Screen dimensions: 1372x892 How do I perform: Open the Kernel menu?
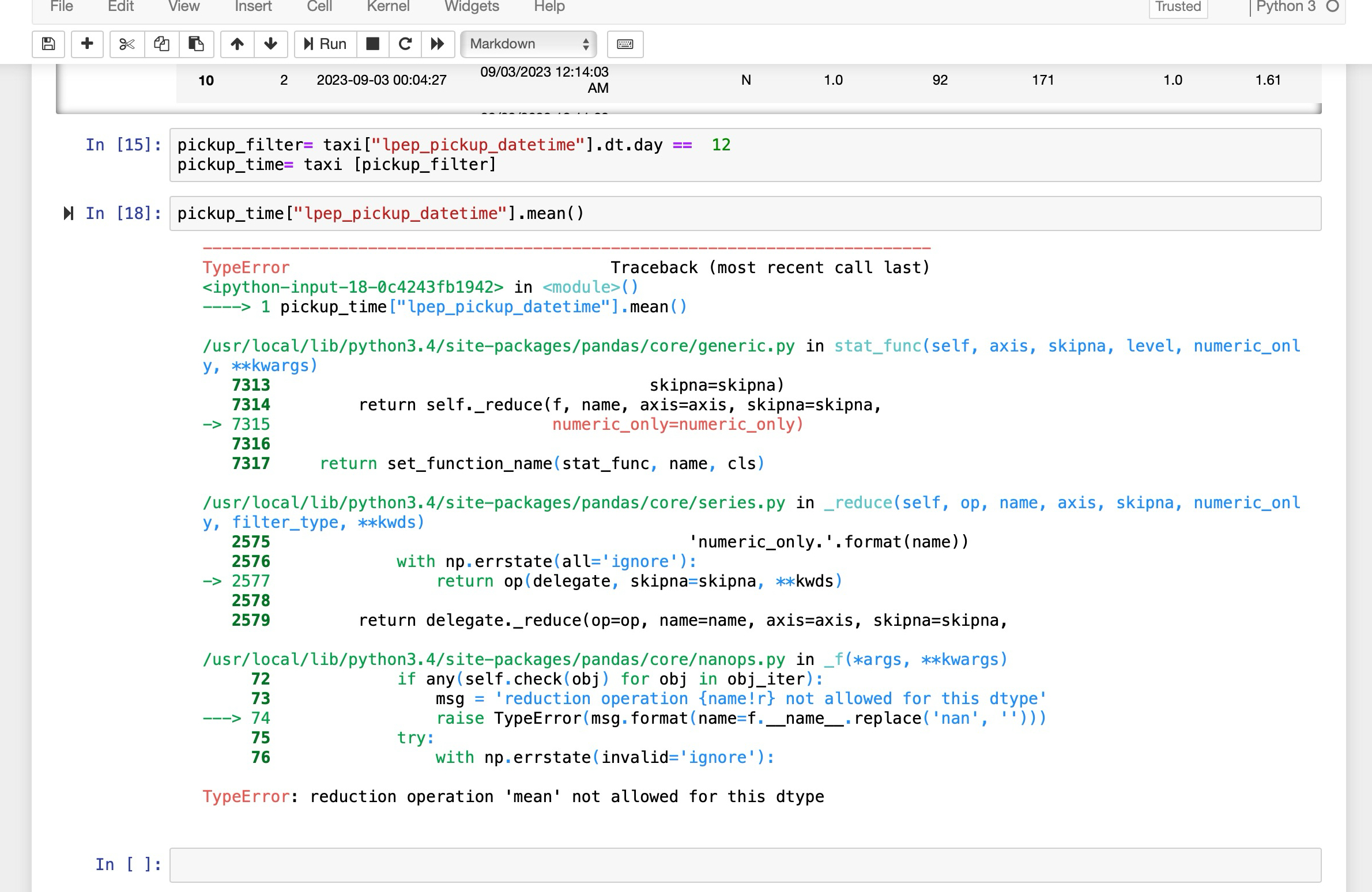pos(388,7)
